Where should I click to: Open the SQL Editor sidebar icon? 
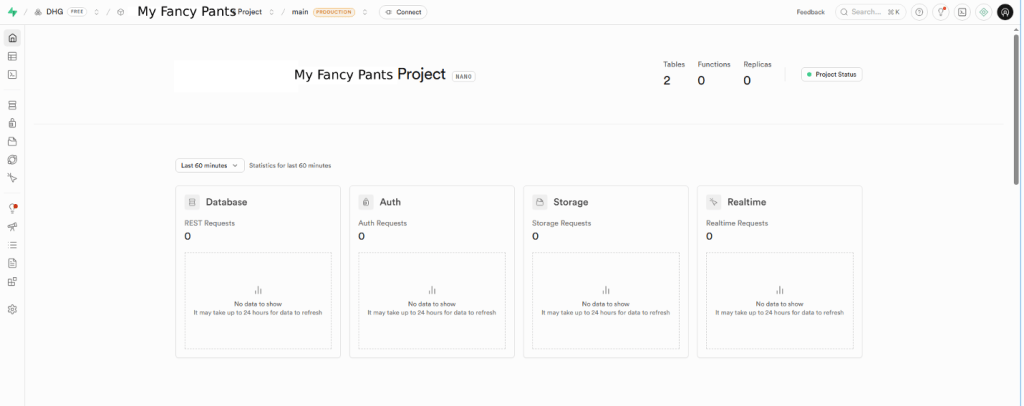(x=12, y=74)
